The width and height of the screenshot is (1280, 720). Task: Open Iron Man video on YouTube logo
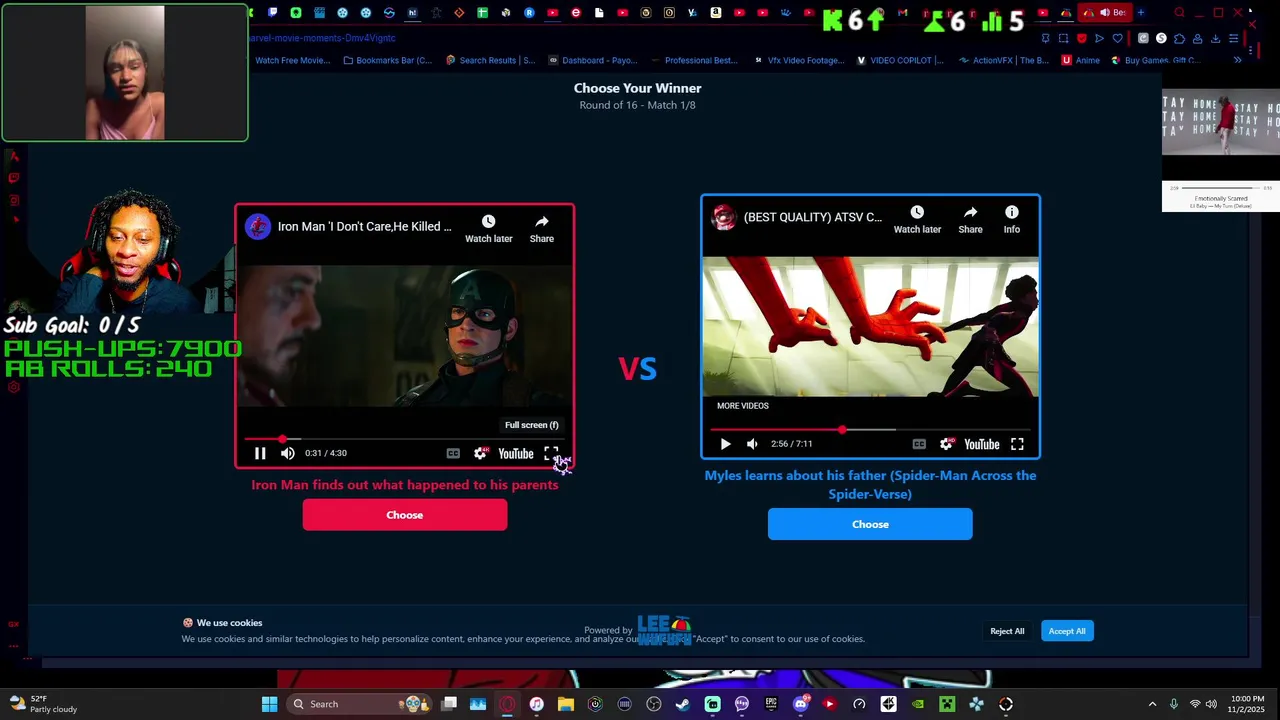pyautogui.click(x=516, y=454)
